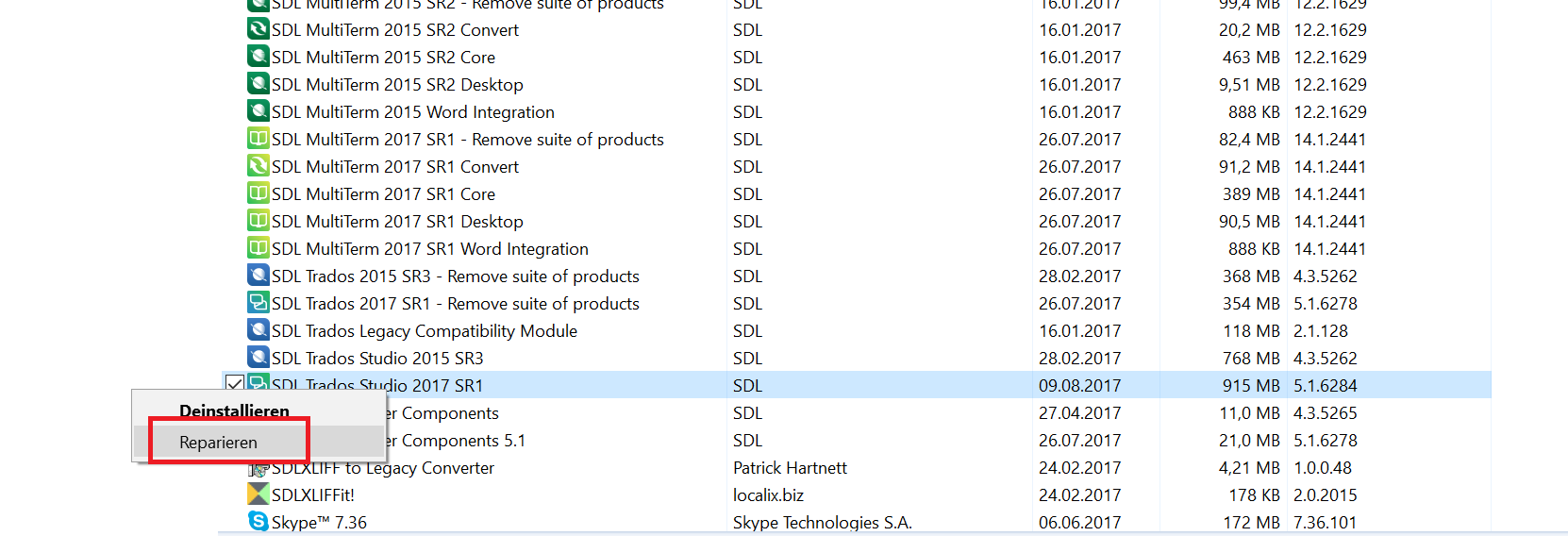The height and width of the screenshot is (536, 1568).
Task: Select SDL MultiTerm 2017 SR1 Desktop entry
Action: pos(856,221)
